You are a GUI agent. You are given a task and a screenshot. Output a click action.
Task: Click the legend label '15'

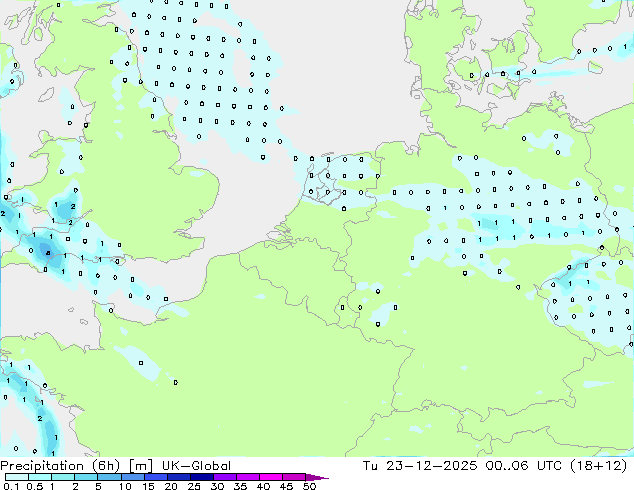pos(148,486)
